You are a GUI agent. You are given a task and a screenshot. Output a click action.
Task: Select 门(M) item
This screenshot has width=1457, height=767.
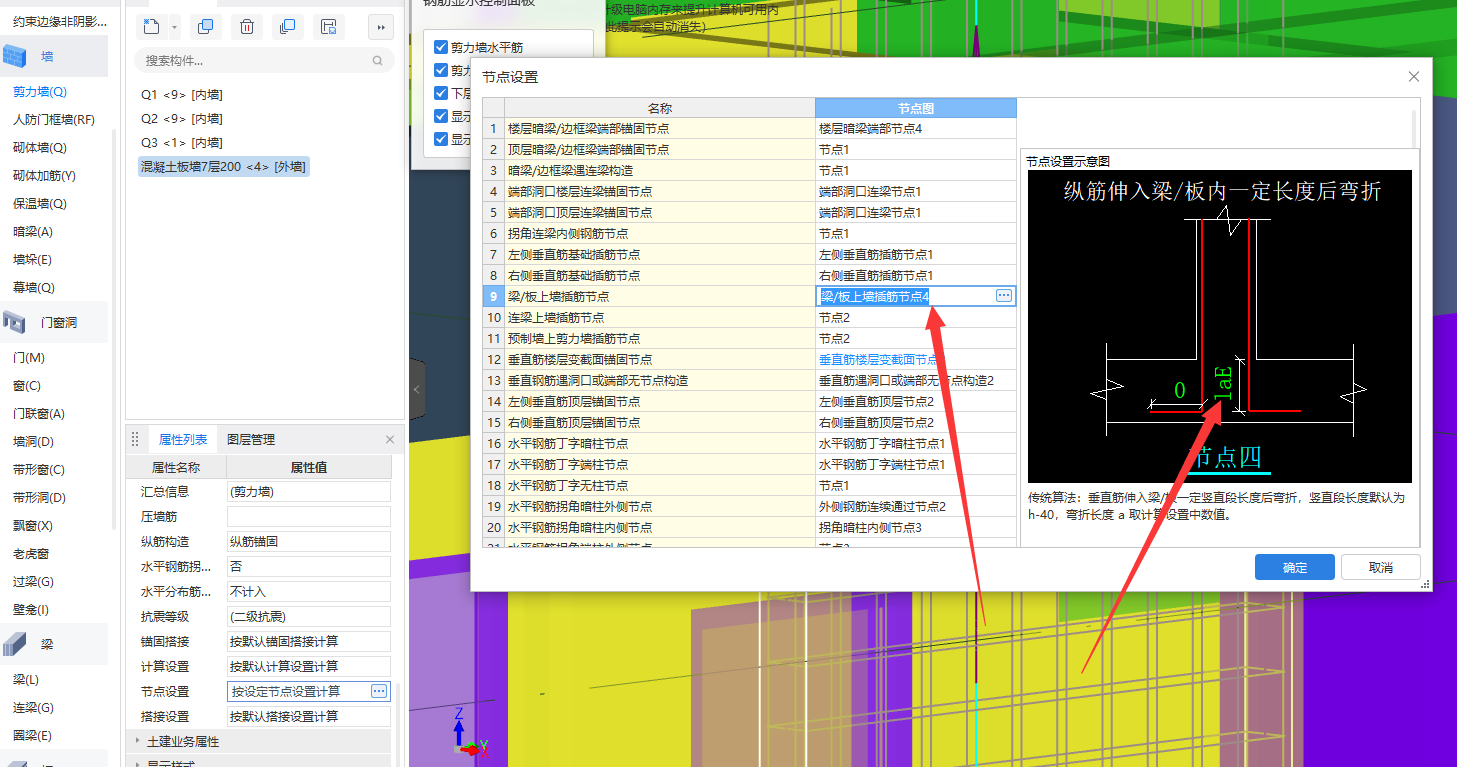[28, 357]
